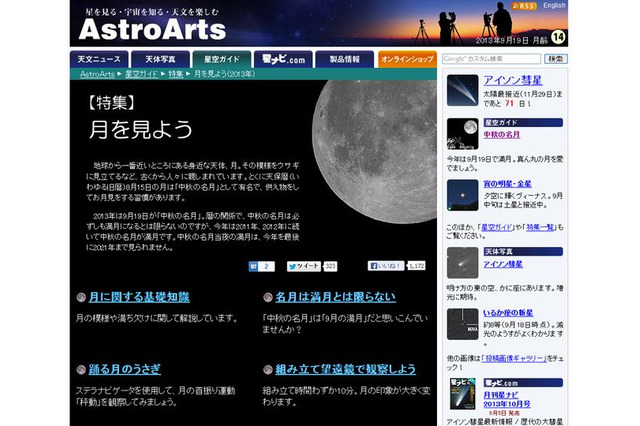Open the 天体写真 tab
The image size is (640, 426).
[x=160, y=59]
